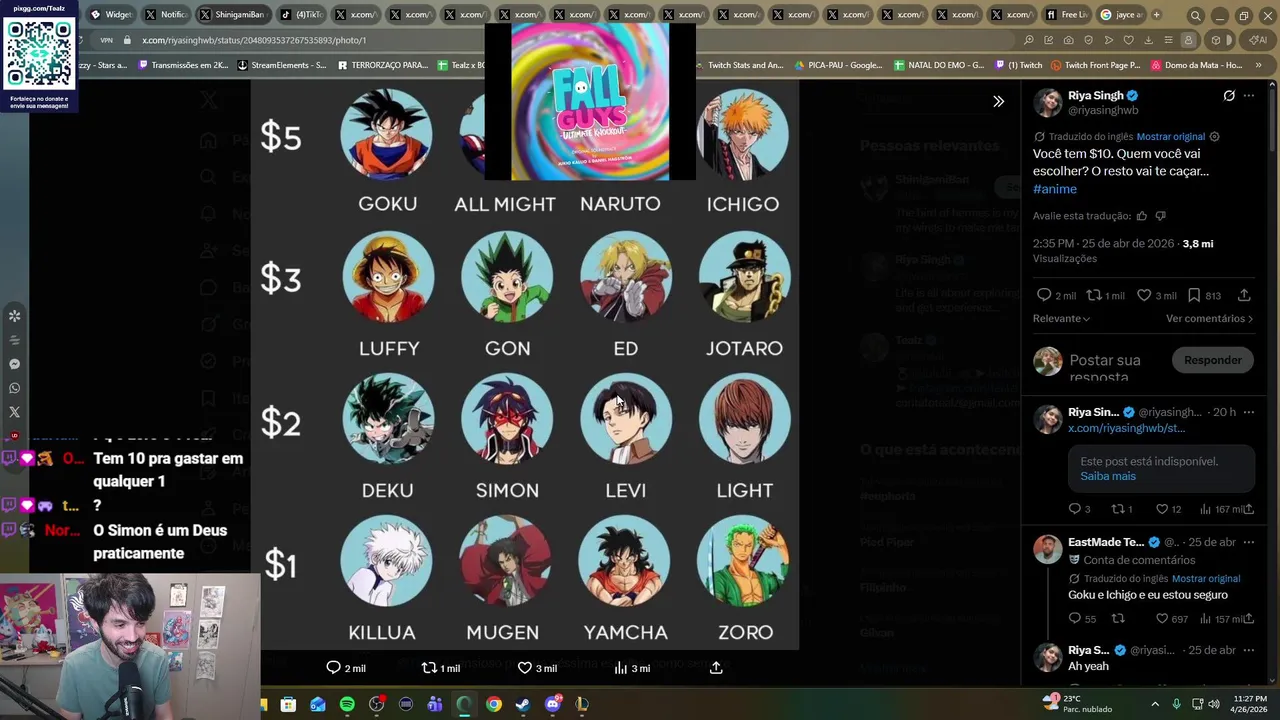This screenshot has width=1280, height=720.
Task: Collapse the side panel with double-arrow icon
Action: pos(998,101)
